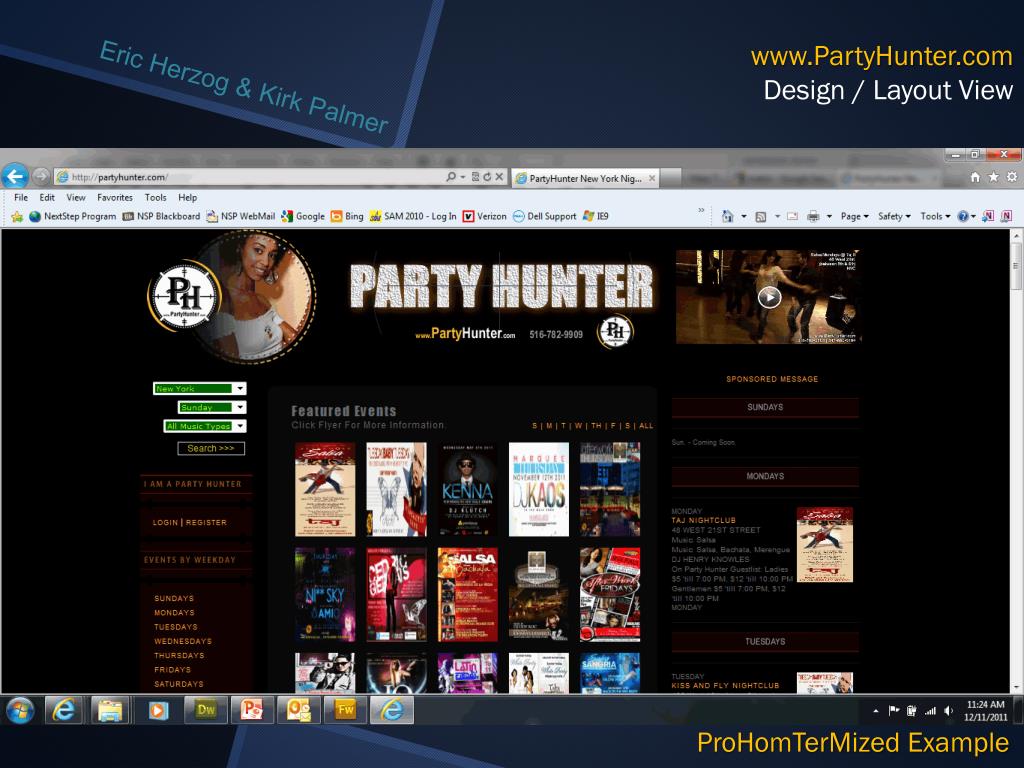Click the page vertical scrollbar thumb
Viewport: 1024px width, 768px height.
tap(1016, 264)
